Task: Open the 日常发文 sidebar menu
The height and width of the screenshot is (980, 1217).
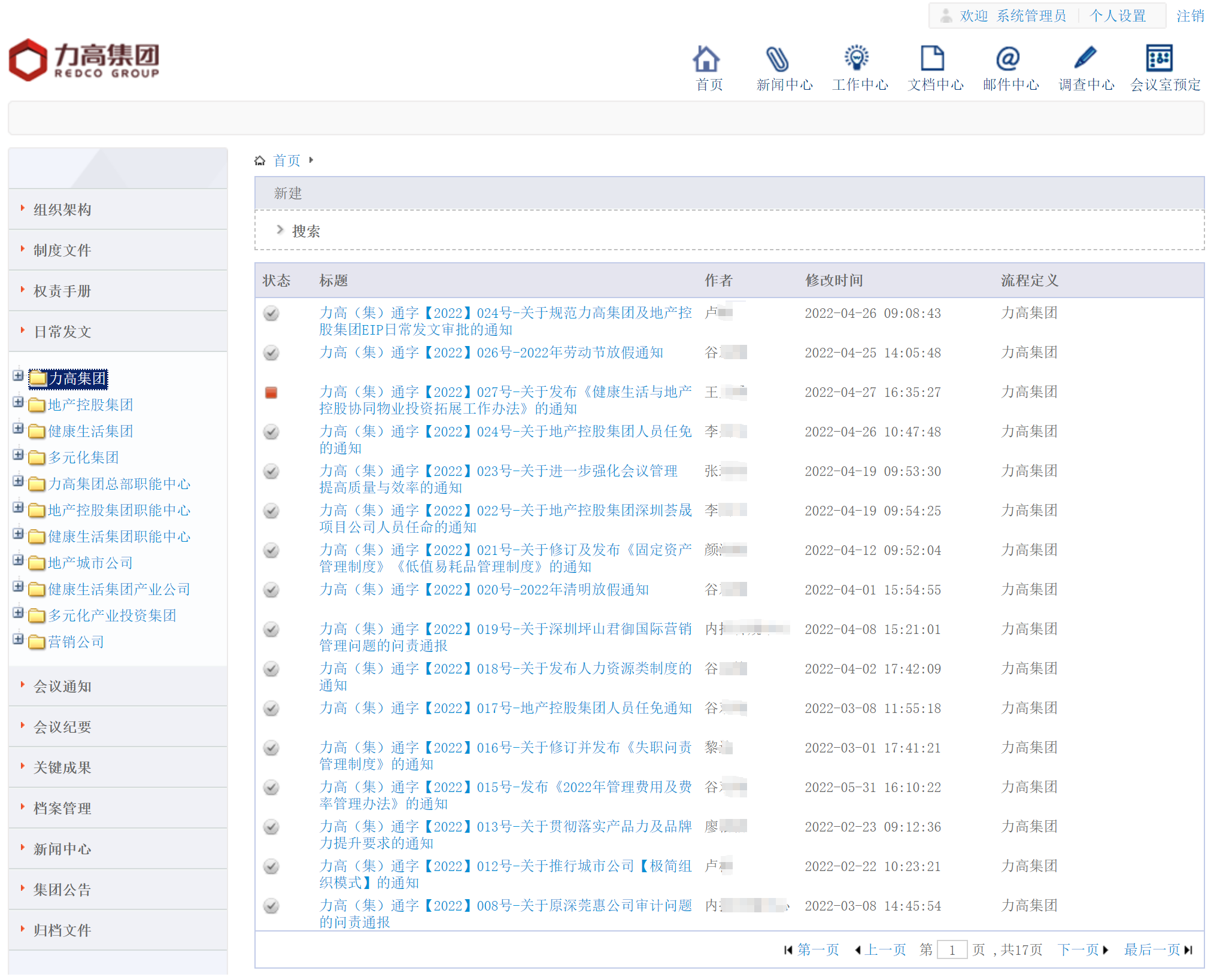Action: tap(118, 332)
